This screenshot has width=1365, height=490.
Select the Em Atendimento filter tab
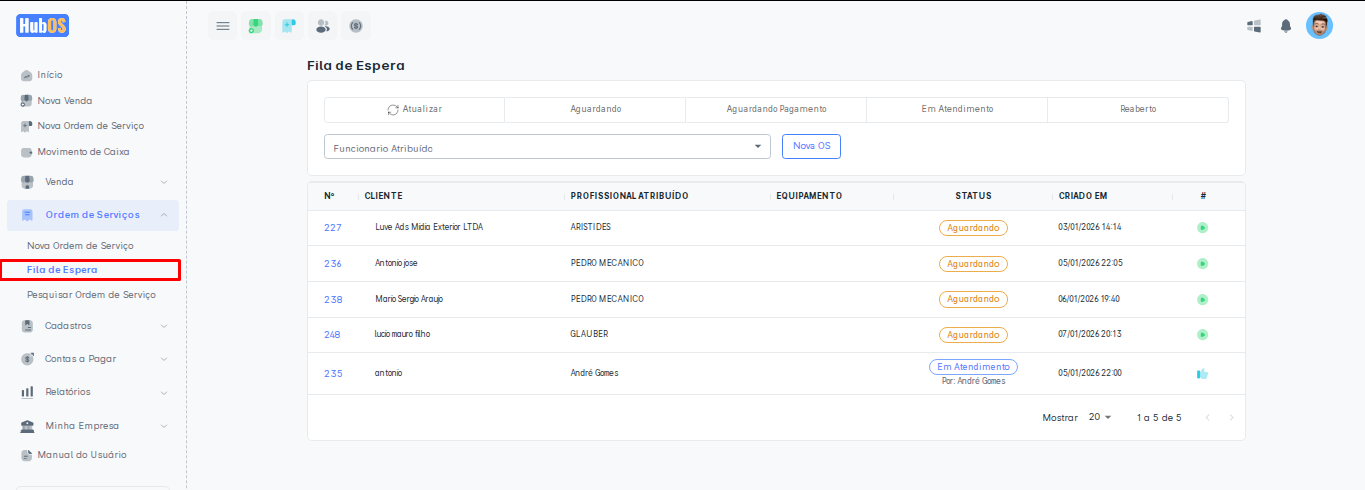click(x=957, y=109)
